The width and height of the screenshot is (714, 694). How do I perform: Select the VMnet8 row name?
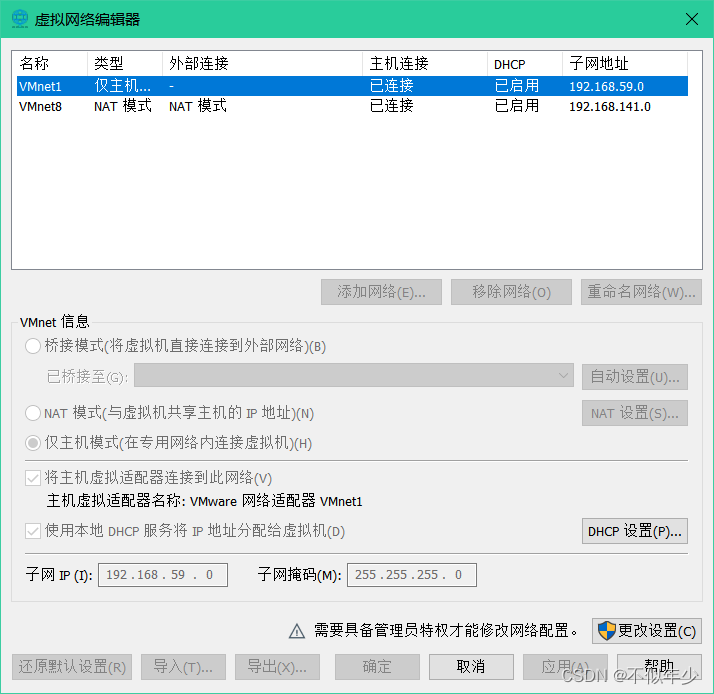[40, 107]
